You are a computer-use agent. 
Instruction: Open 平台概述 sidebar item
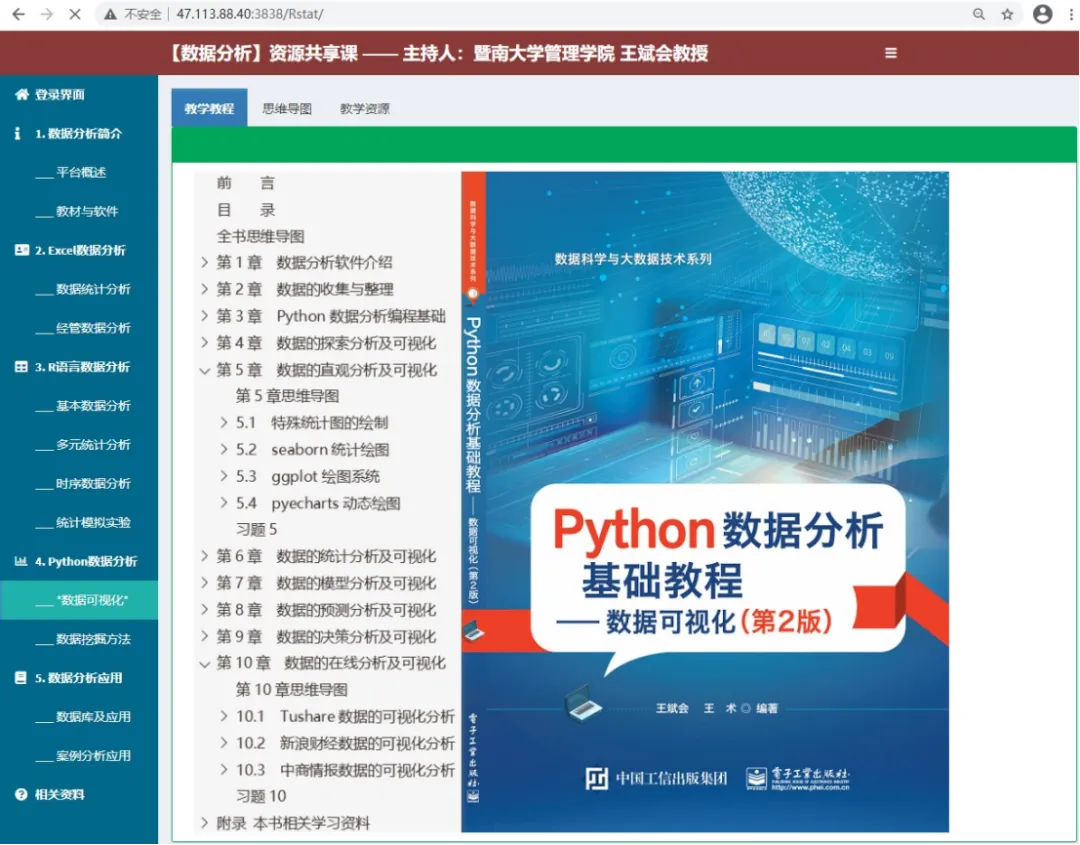(79, 172)
